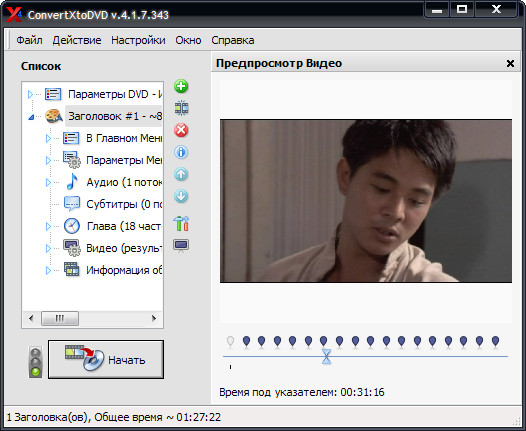Click the Параметры DVD list icon
The width and height of the screenshot is (526, 431).
click(x=53, y=94)
